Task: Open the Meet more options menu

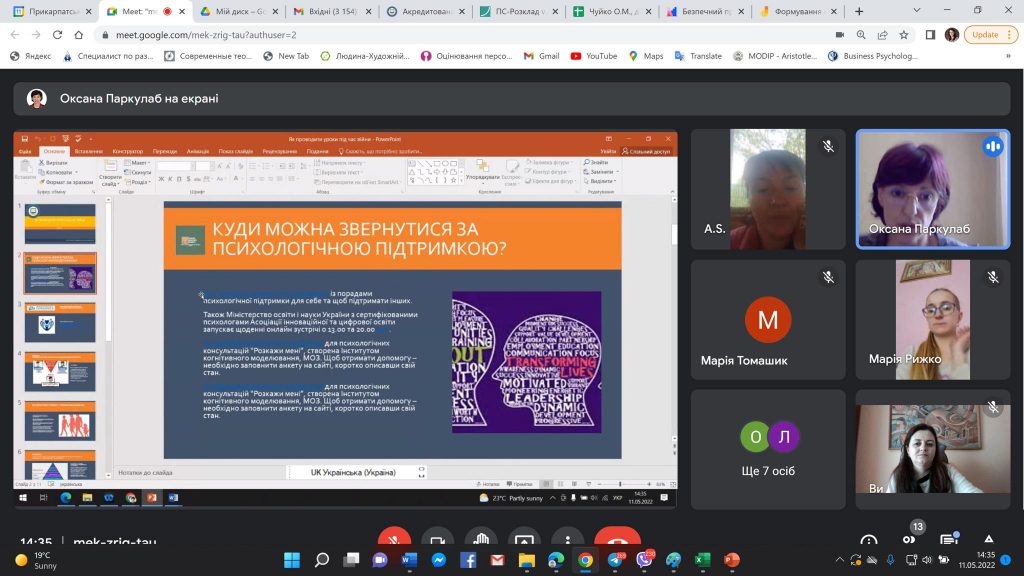Action: click(x=567, y=540)
